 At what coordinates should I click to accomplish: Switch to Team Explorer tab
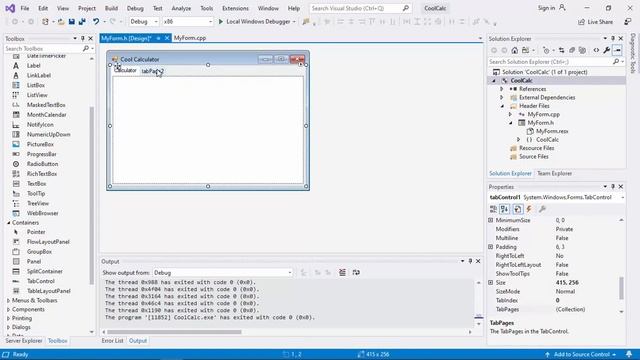[x=554, y=173]
